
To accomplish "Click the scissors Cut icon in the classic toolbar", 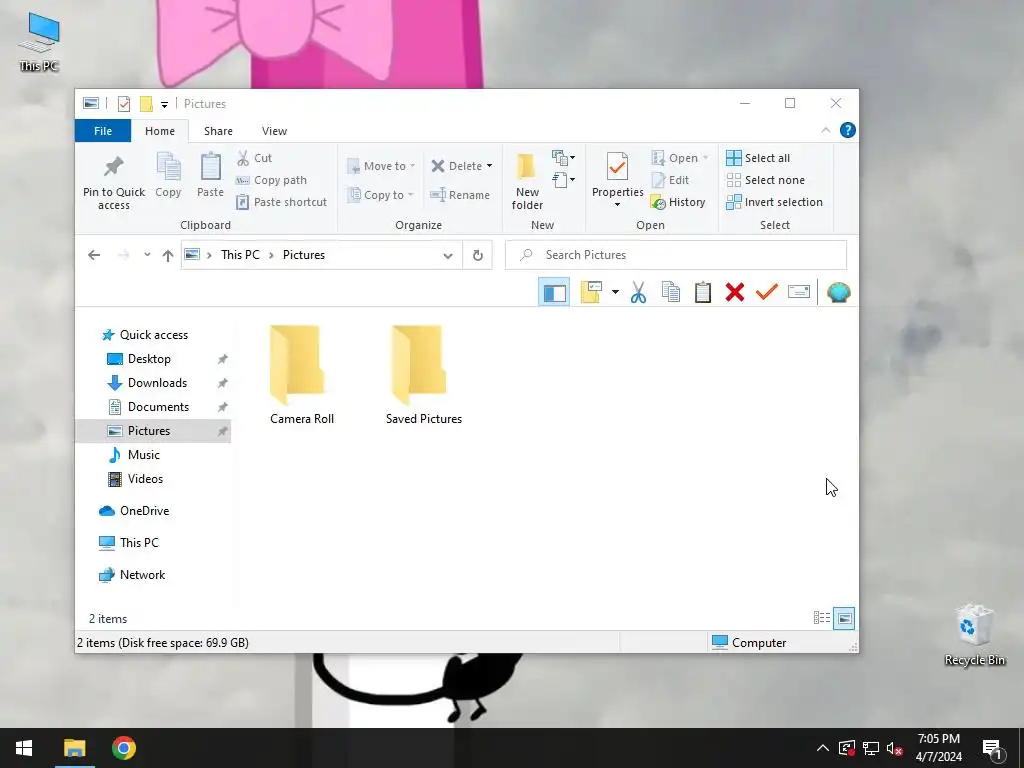I will tap(639, 292).
